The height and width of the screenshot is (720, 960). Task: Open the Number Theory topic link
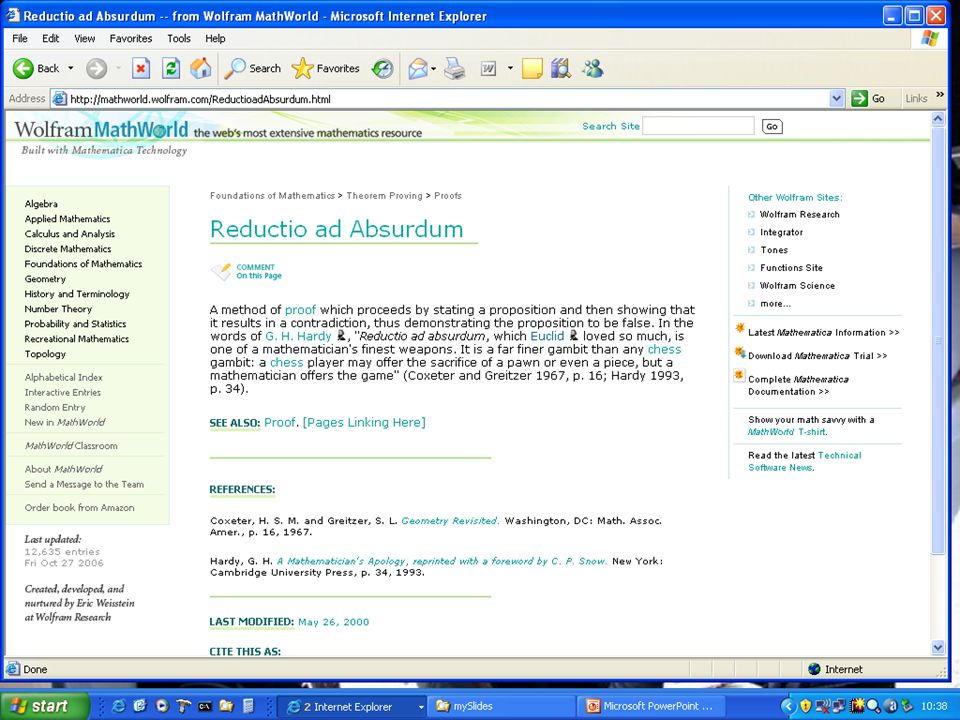(x=58, y=309)
